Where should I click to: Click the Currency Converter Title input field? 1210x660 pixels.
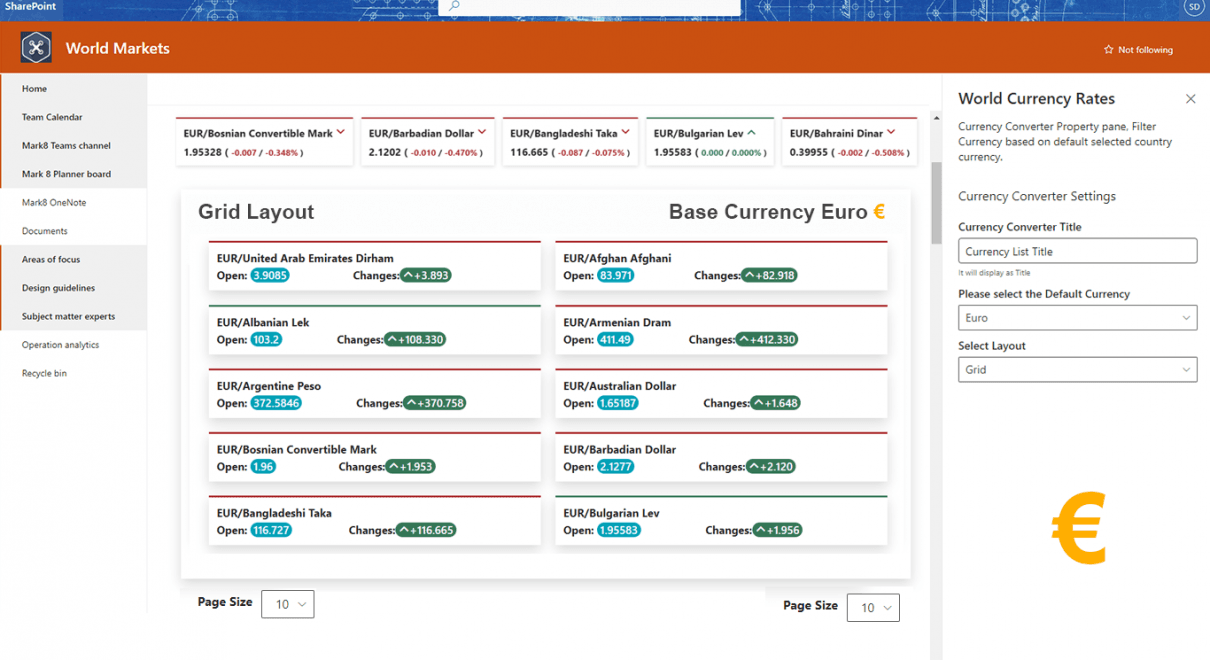(1077, 251)
